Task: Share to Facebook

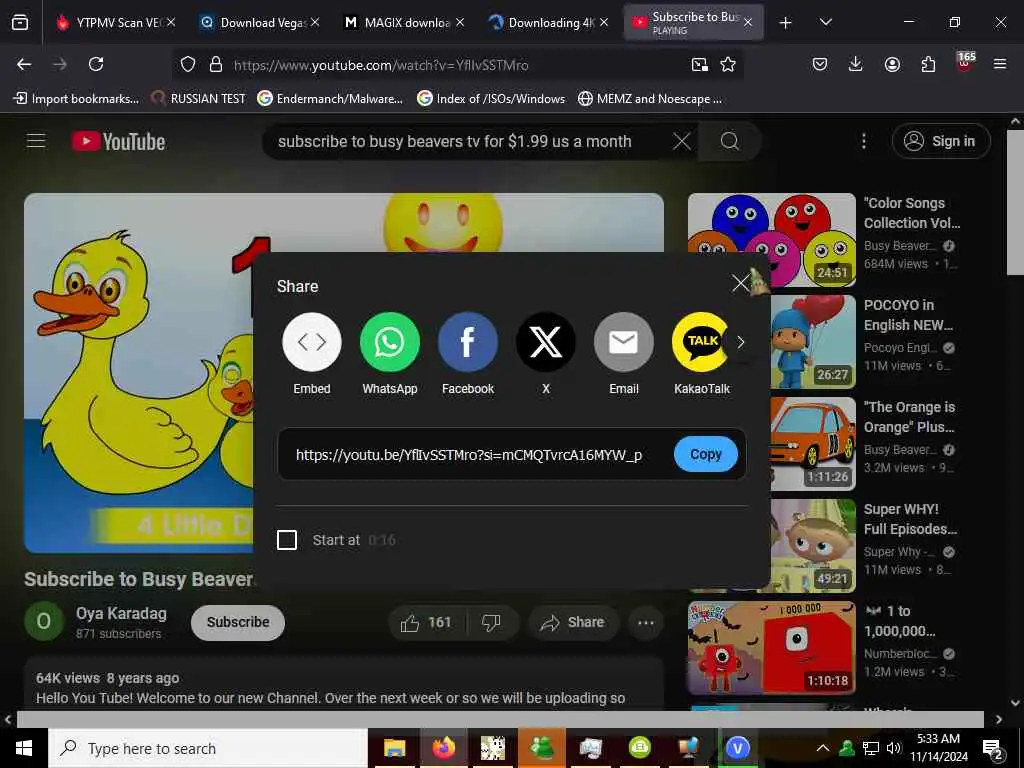Action: coord(468,342)
